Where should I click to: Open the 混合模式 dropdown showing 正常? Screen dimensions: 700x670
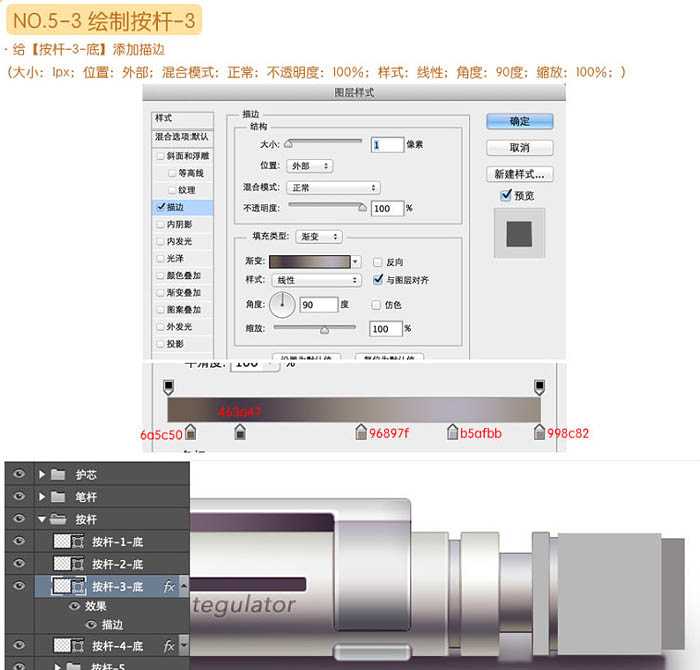(333, 187)
